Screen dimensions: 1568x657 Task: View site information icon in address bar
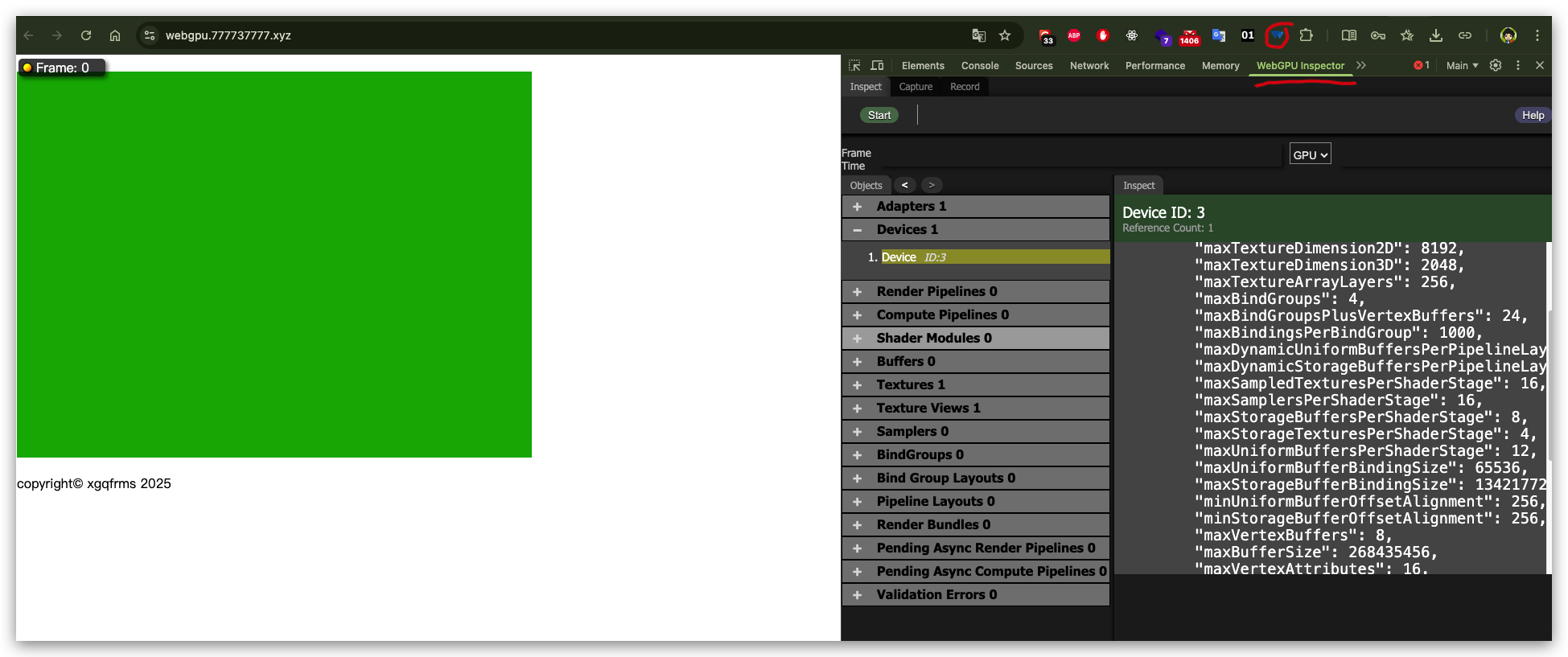click(x=150, y=35)
